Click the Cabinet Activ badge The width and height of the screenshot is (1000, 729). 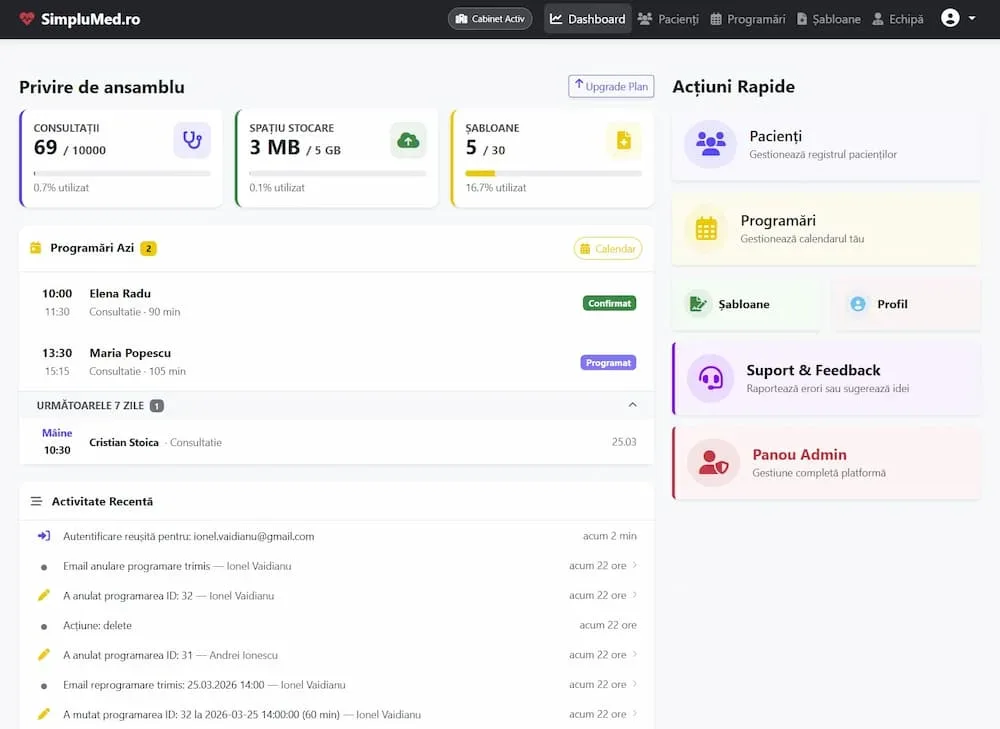point(490,18)
